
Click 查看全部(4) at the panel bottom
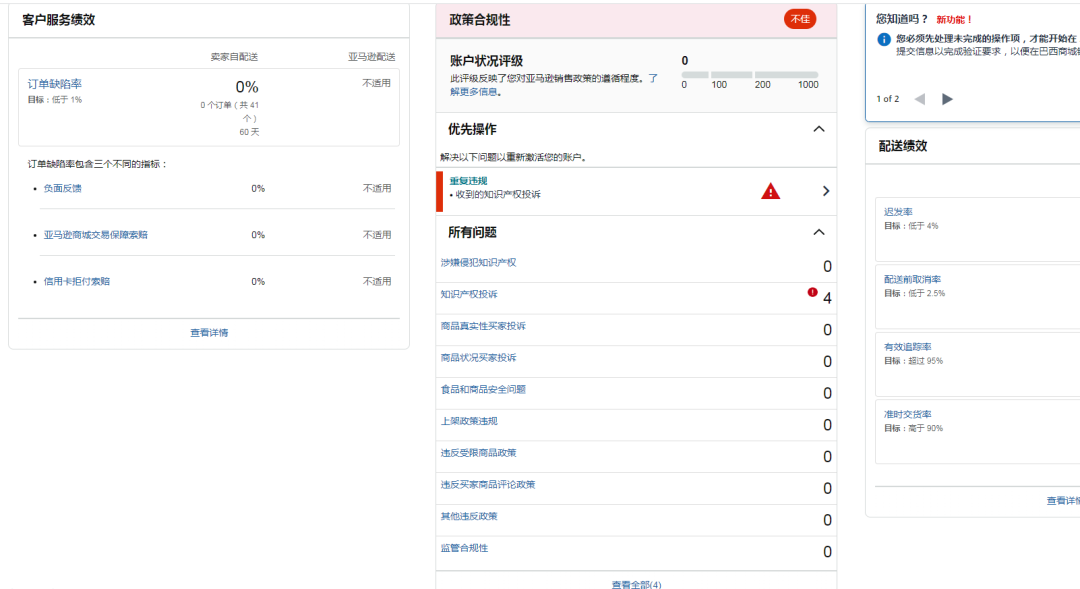click(636, 582)
